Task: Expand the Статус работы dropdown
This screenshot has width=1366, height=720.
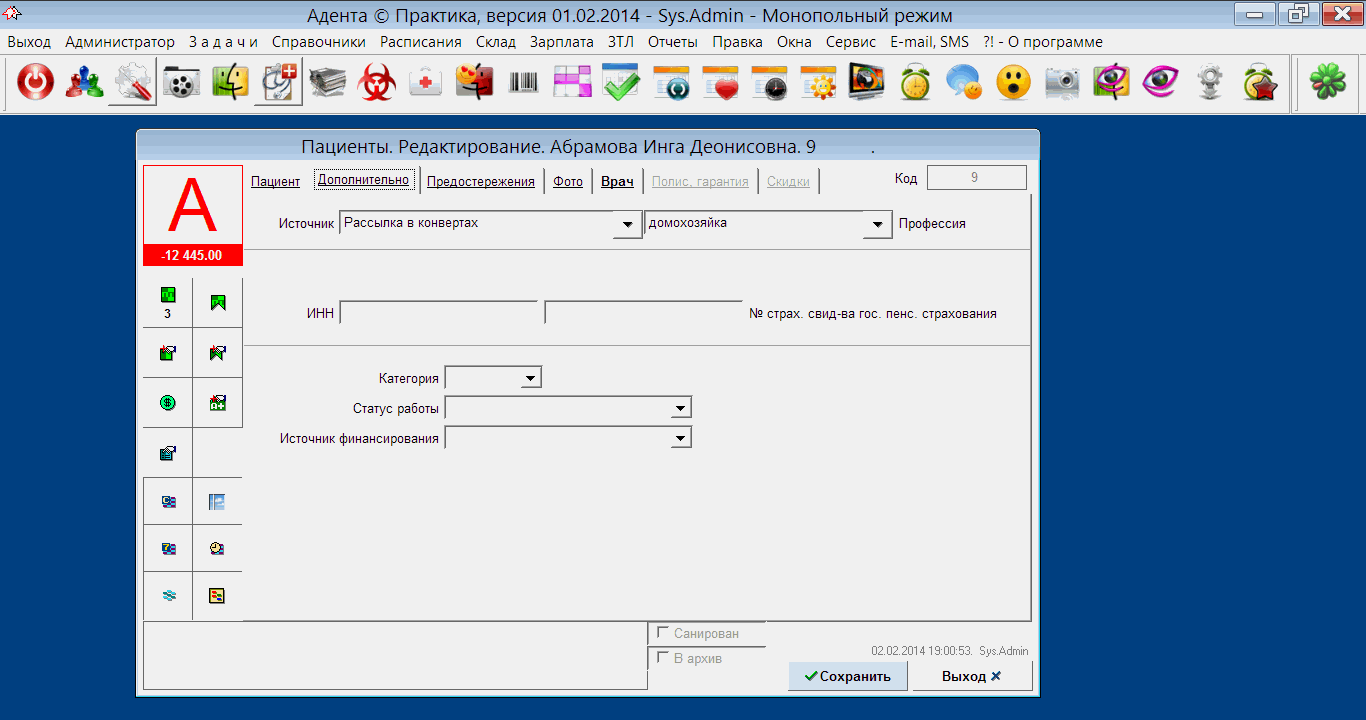Action: point(680,408)
